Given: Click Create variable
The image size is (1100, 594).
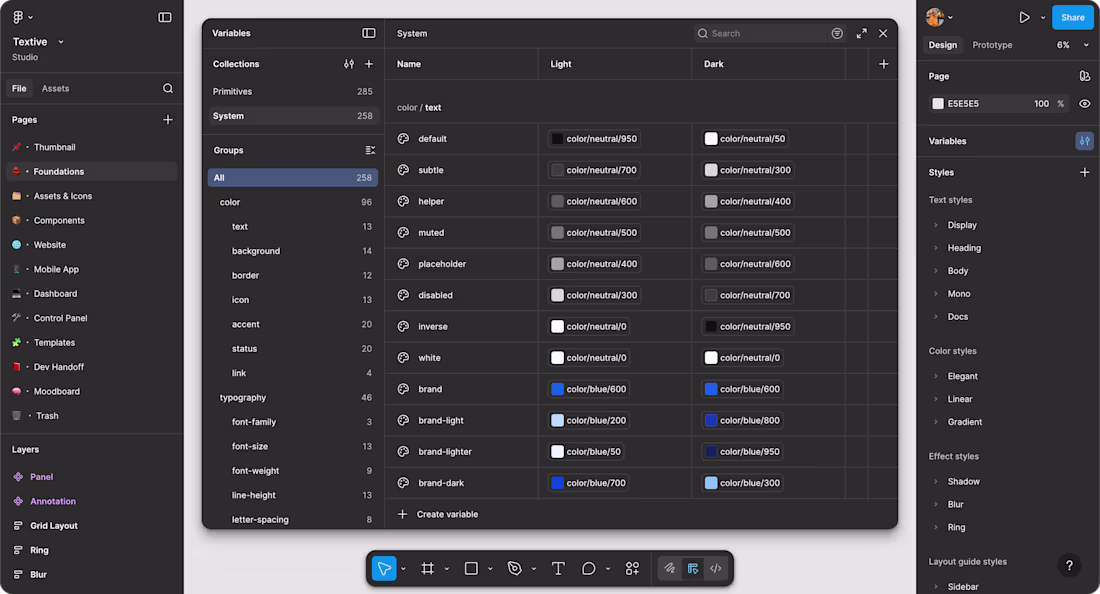Looking at the screenshot, I should point(446,514).
